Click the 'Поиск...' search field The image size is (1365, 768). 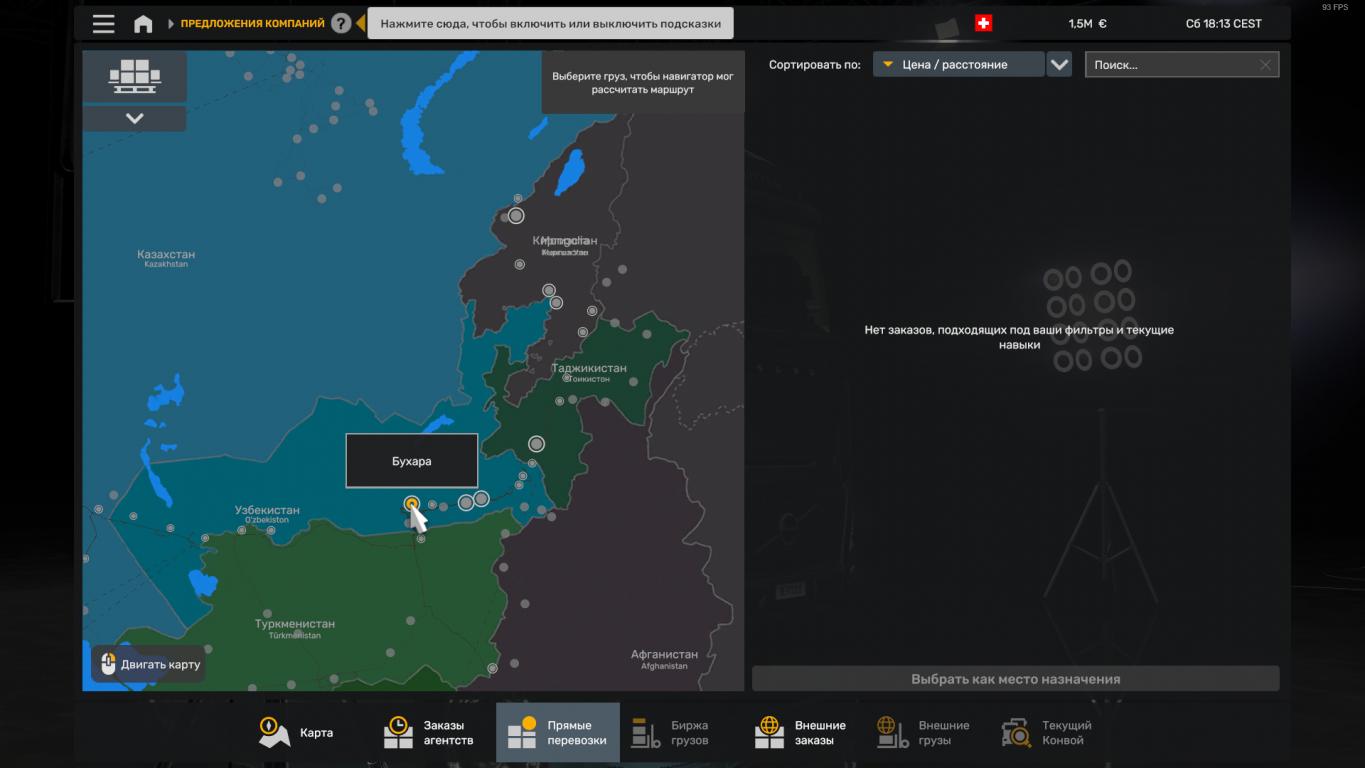click(1170, 65)
